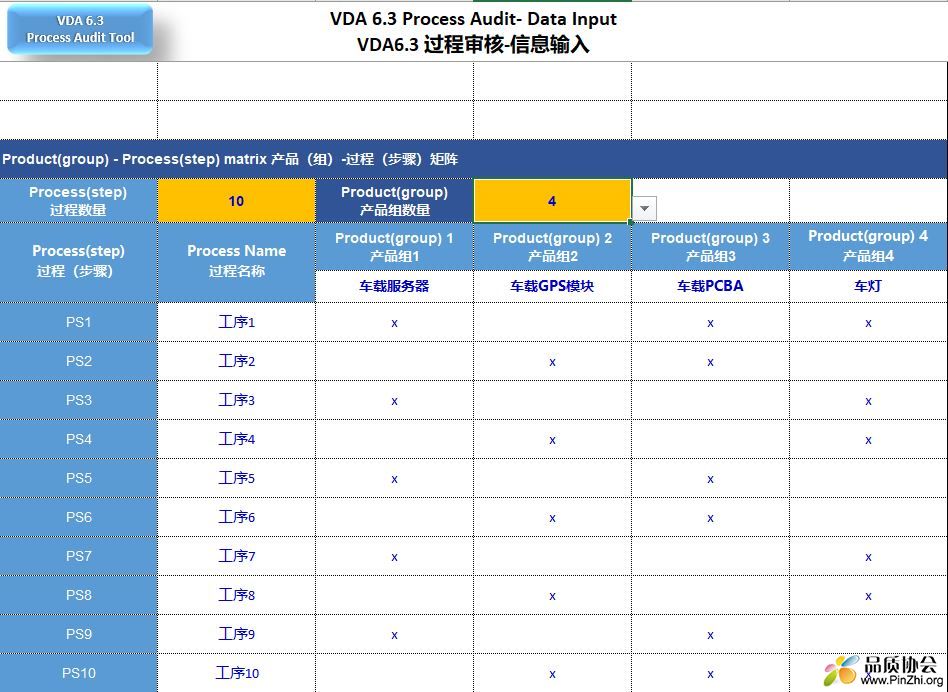Click the x mark for PS6 under 车载PCBA

pos(710,519)
